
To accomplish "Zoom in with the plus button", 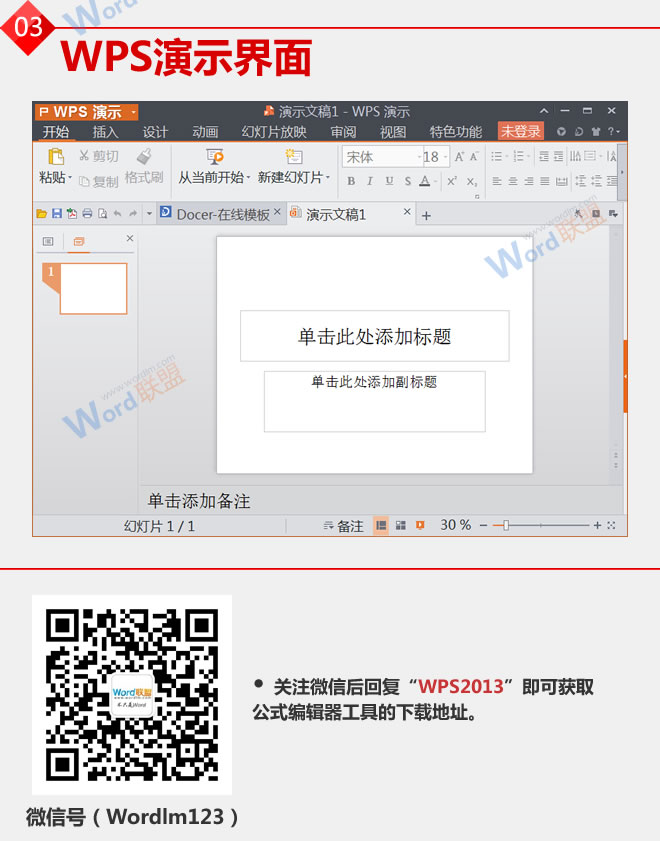I will pos(597,526).
